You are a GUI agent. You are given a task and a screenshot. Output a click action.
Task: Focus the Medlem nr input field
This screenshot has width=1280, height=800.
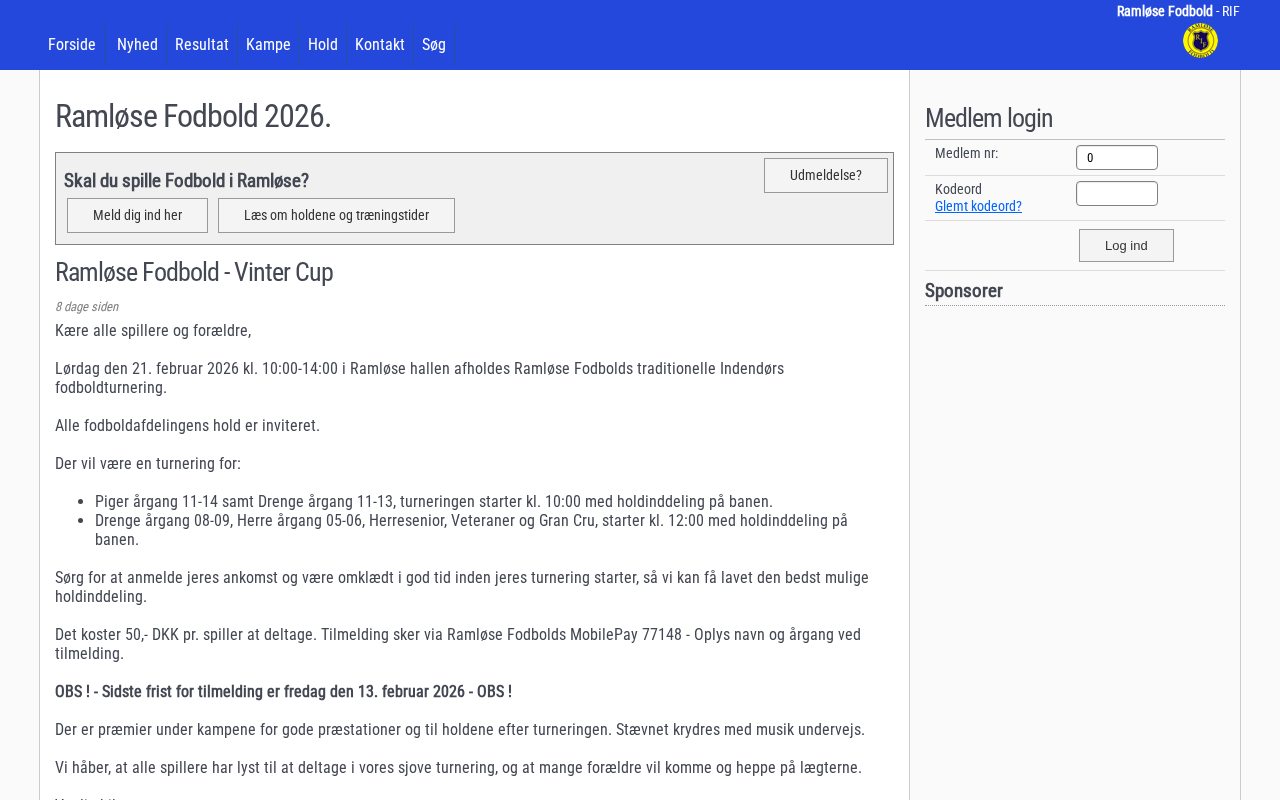click(1116, 157)
